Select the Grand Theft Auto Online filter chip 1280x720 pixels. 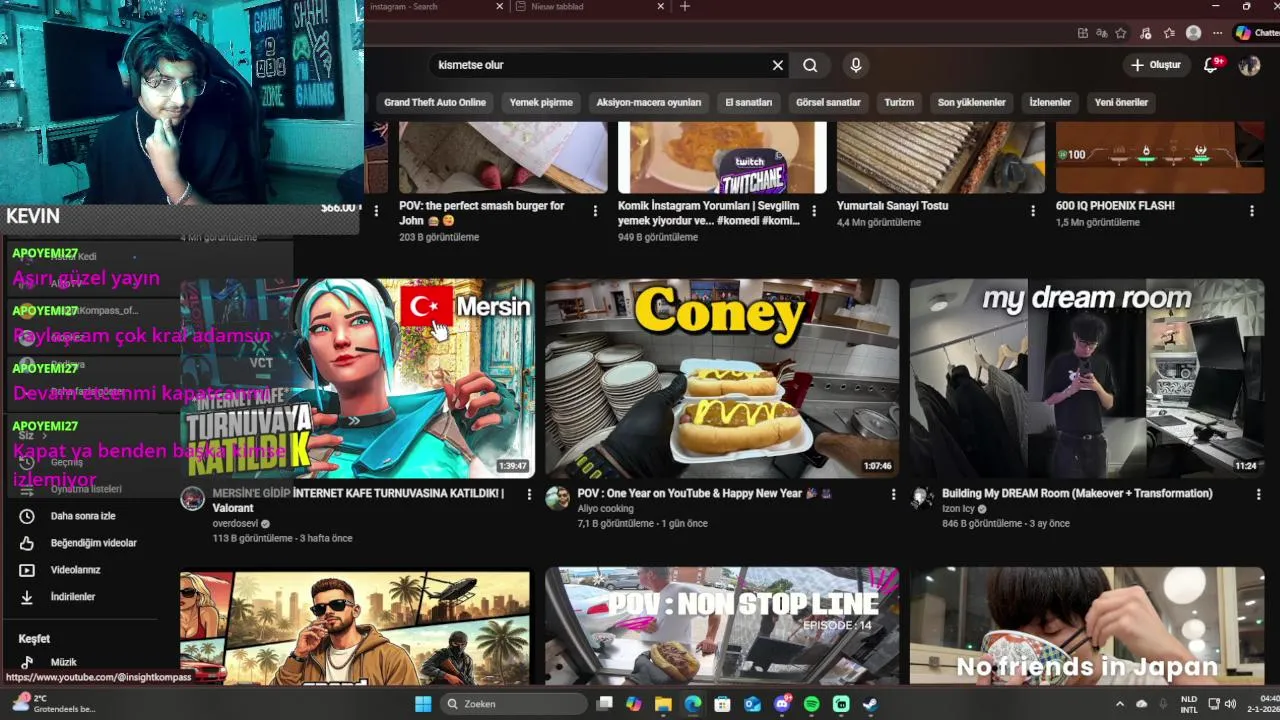pyautogui.click(x=435, y=102)
